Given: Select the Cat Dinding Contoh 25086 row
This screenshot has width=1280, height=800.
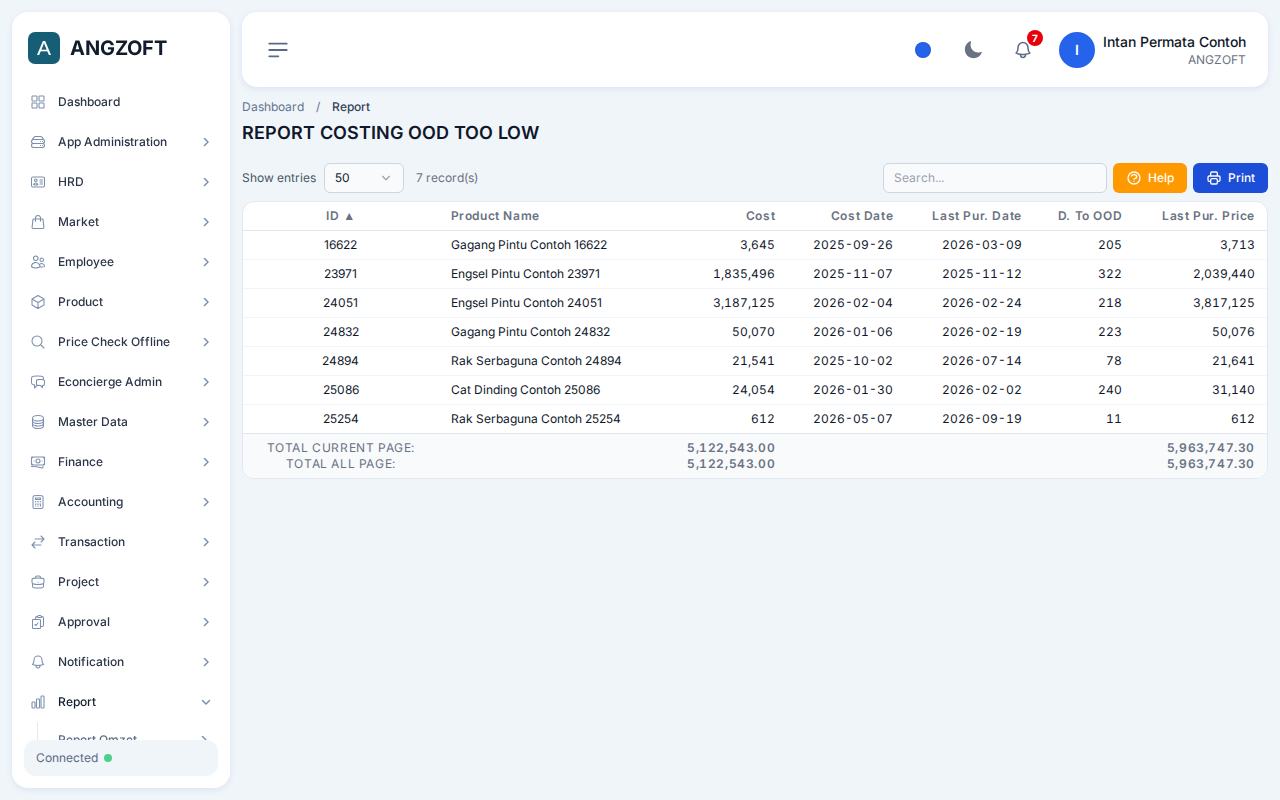Looking at the screenshot, I should click(755, 390).
